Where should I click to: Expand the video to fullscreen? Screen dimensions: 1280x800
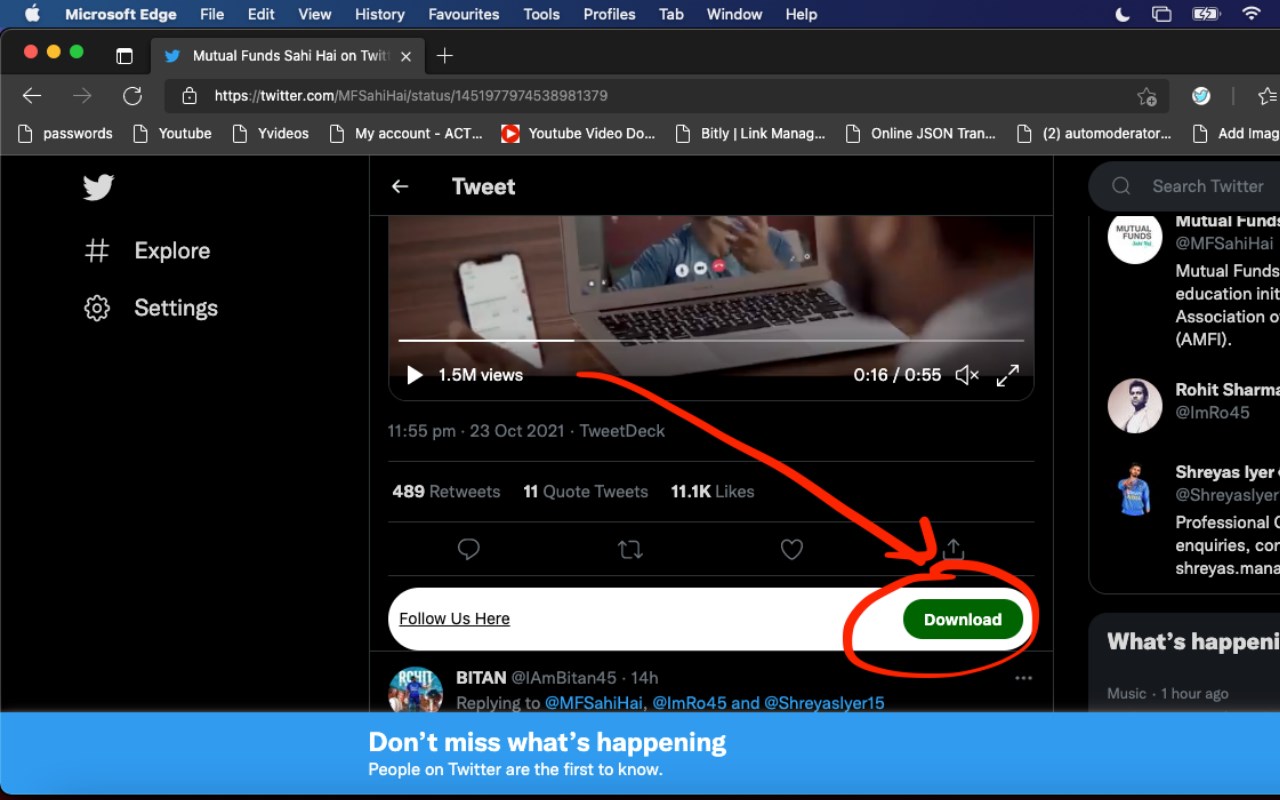(x=1007, y=375)
